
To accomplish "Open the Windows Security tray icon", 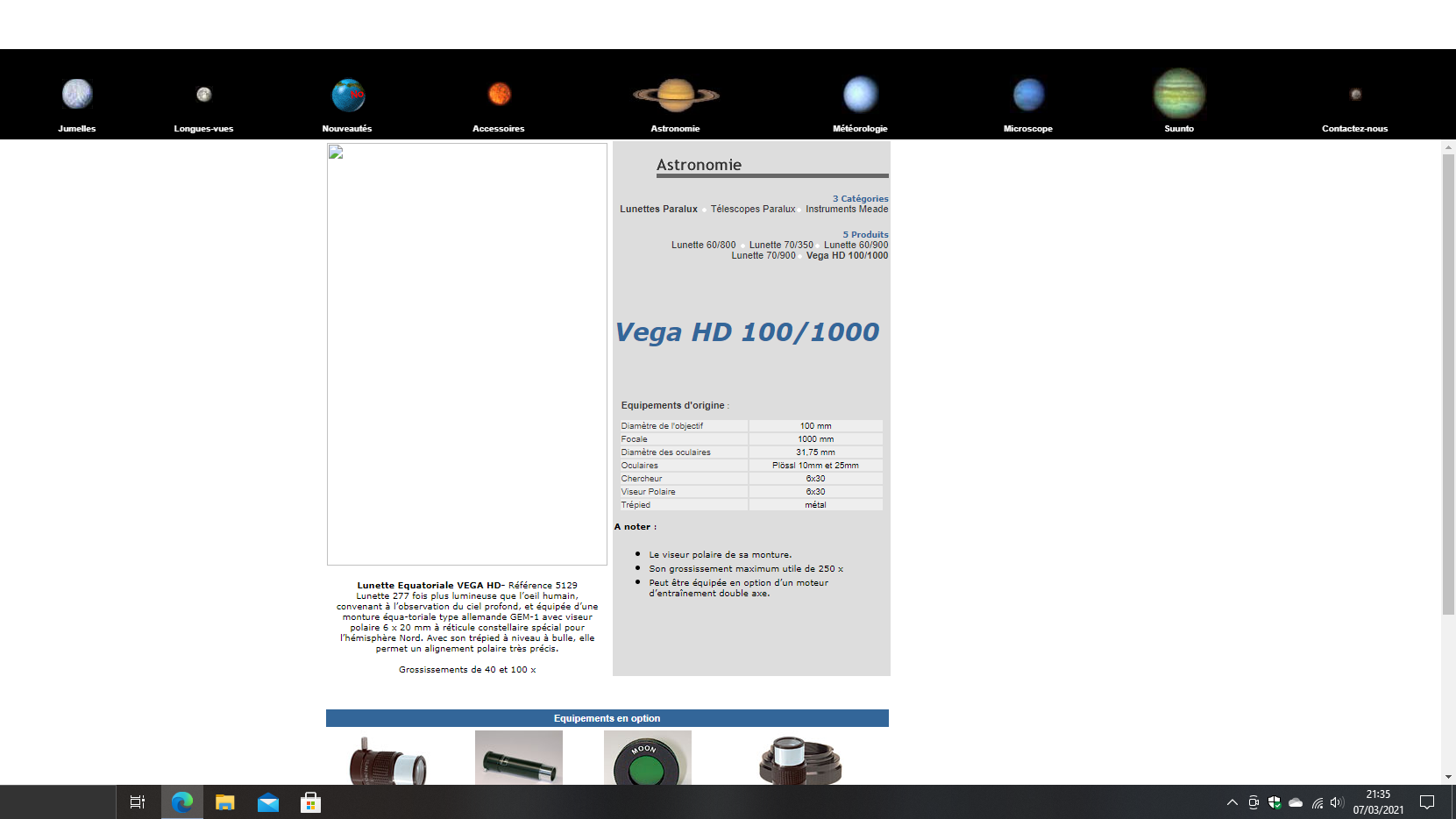I will point(1275,802).
